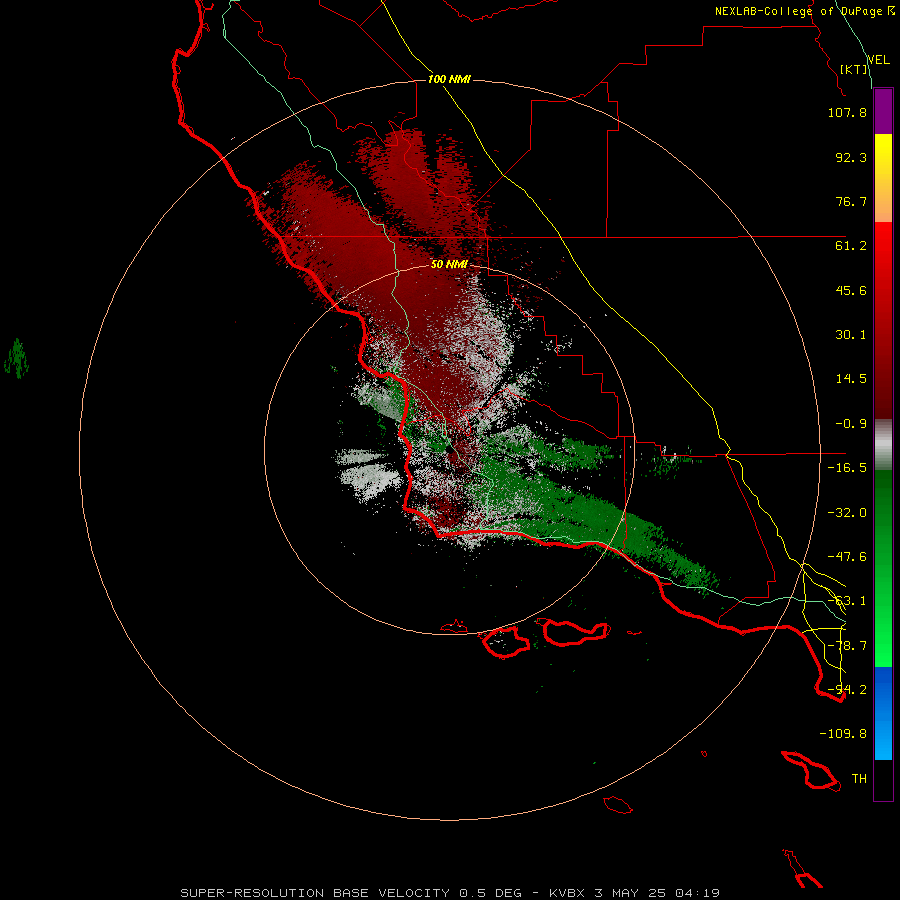Select the 61.2 scale value
Viewport: 900px width, 900px height.
click(851, 246)
